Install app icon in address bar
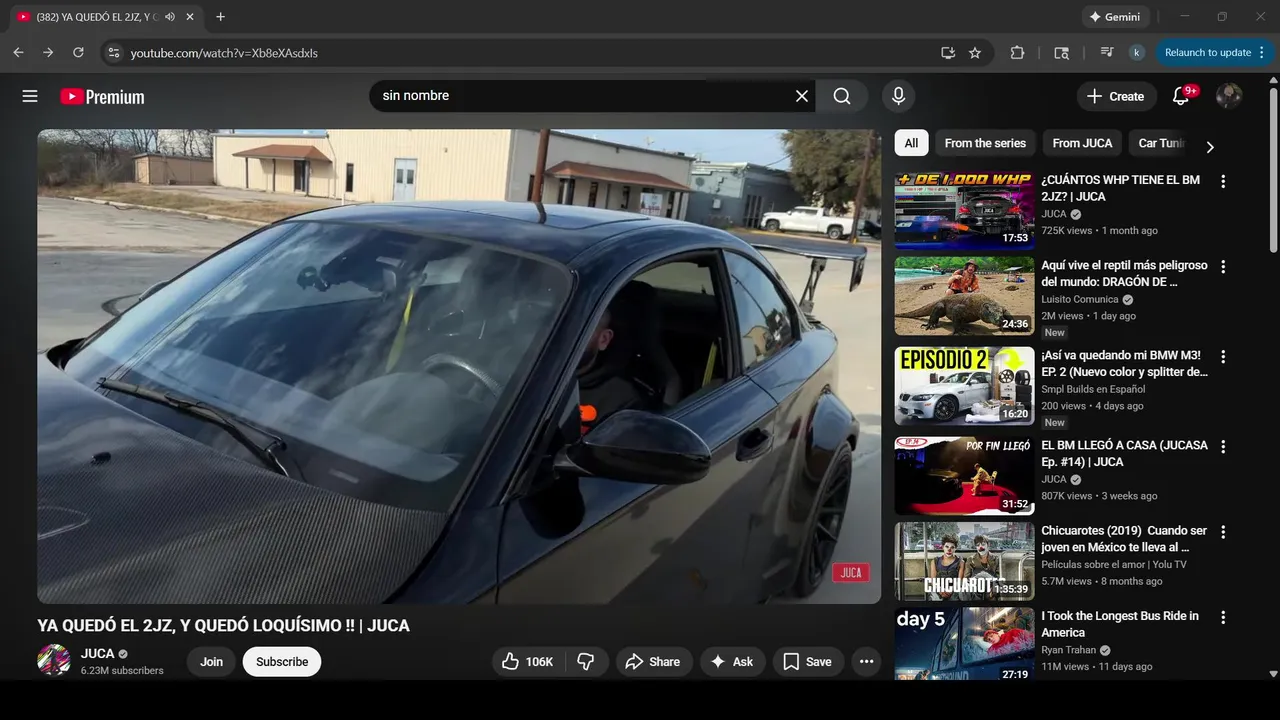Image resolution: width=1280 pixels, height=720 pixels. click(948, 53)
